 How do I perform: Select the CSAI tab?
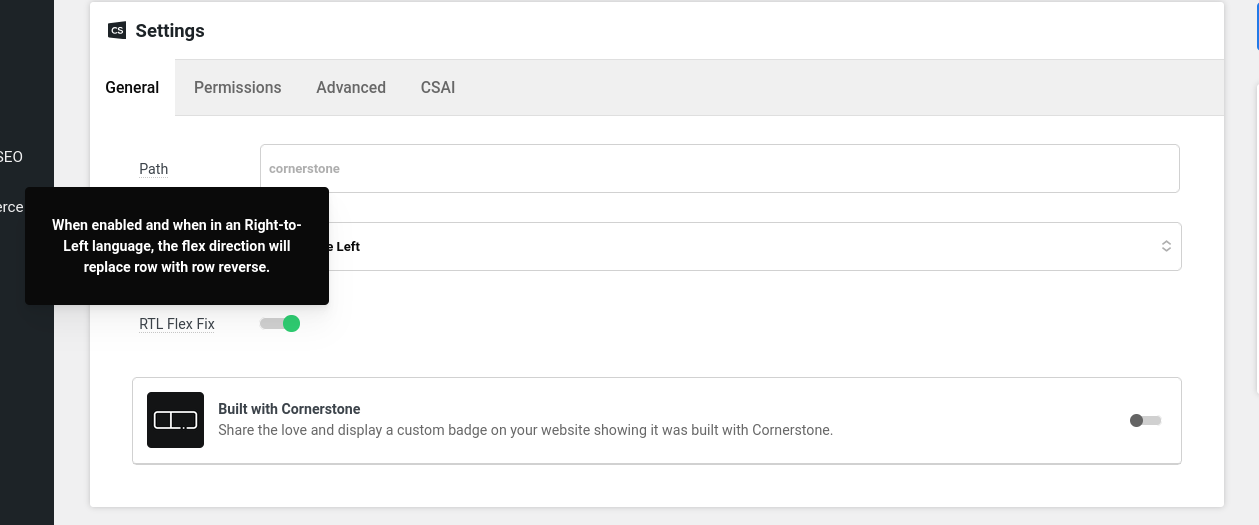[438, 88]
